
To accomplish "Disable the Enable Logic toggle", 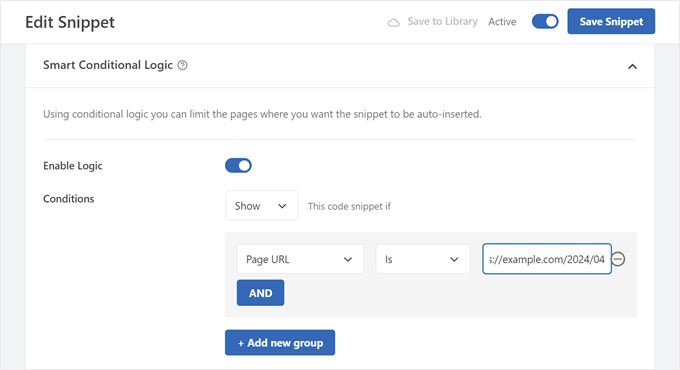I will pyautogui.click(x=238, y=165).
